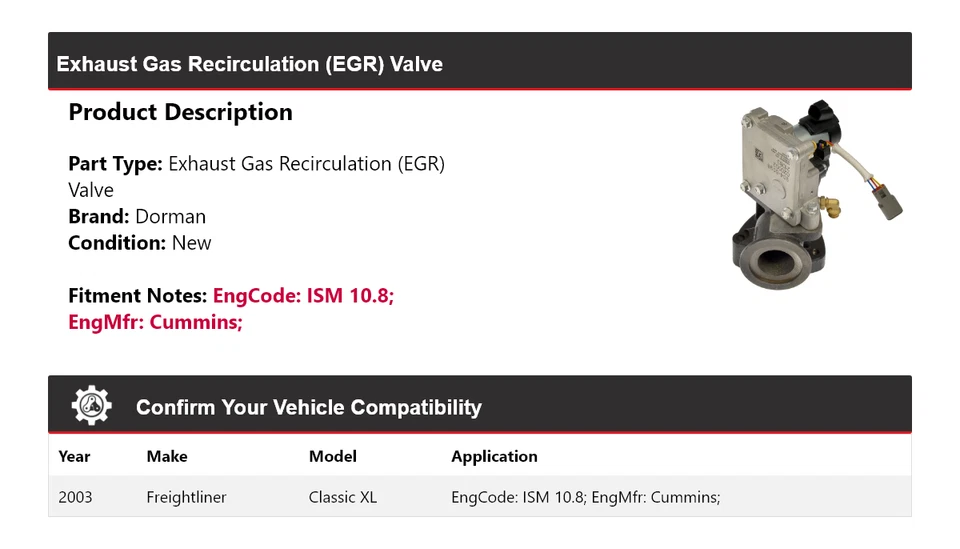960x549 pixels.
Task: Click the Application column header
Action: coord(494,456)
